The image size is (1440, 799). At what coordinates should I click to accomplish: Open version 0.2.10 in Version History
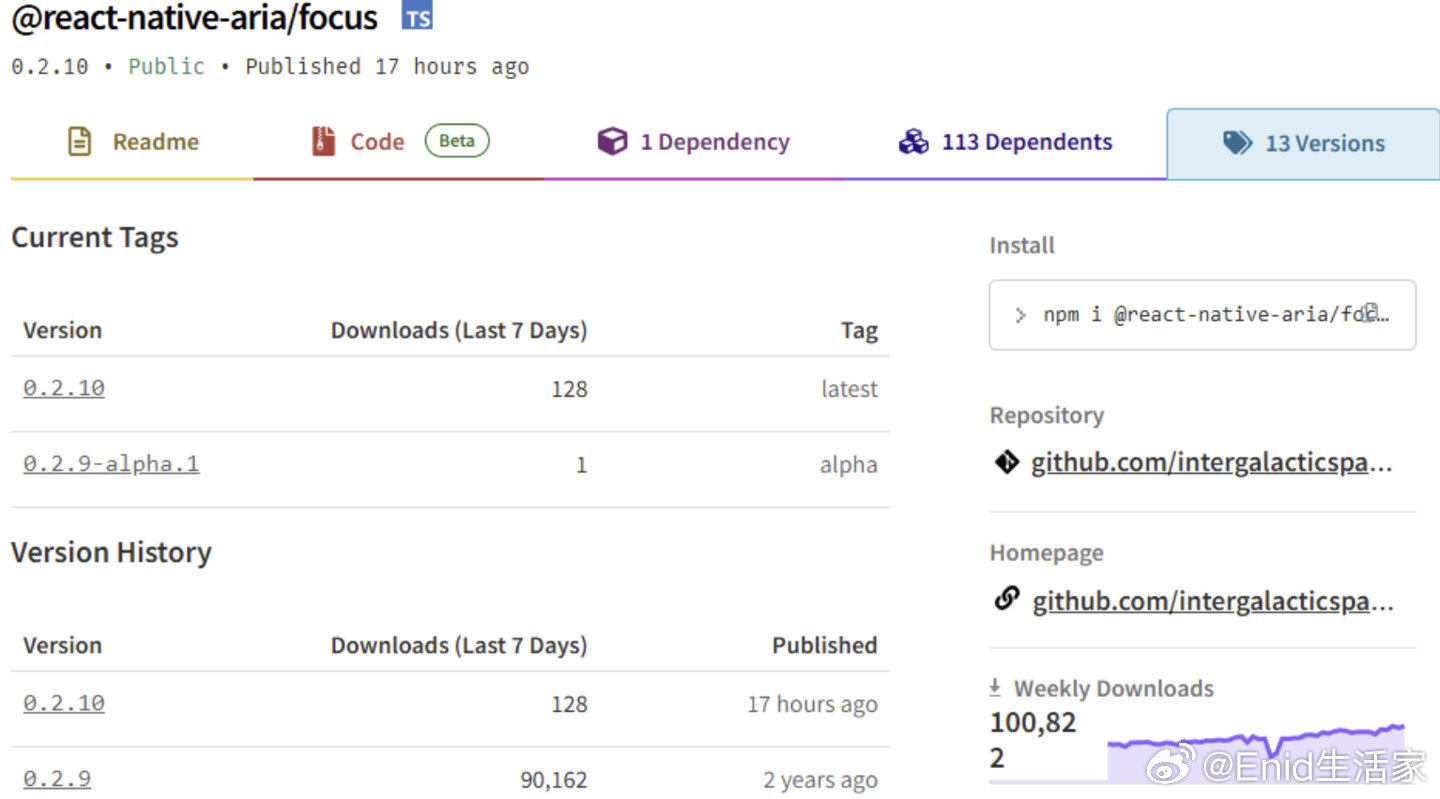[x=64, y=703]
